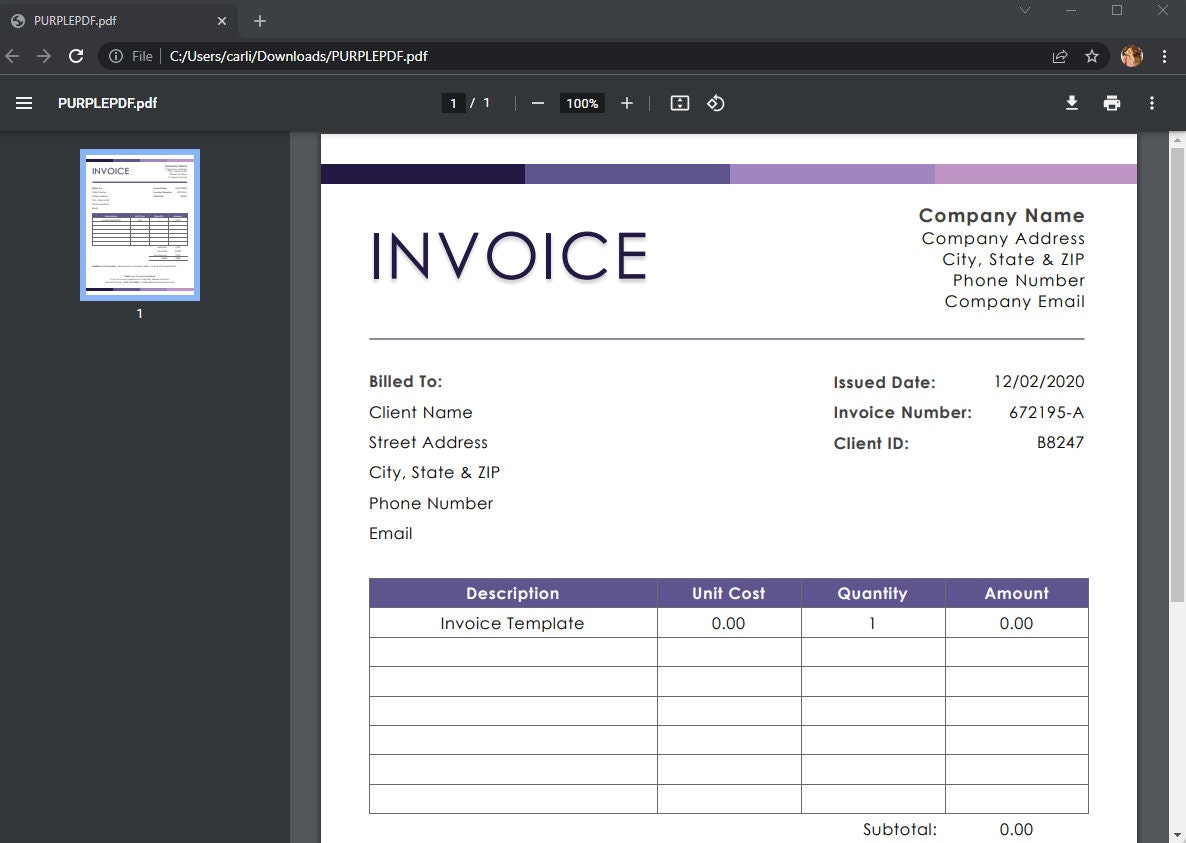The width and height of the screenshot is (1186, 843).
Task: Reload the current page
Action: click(76, 56)
